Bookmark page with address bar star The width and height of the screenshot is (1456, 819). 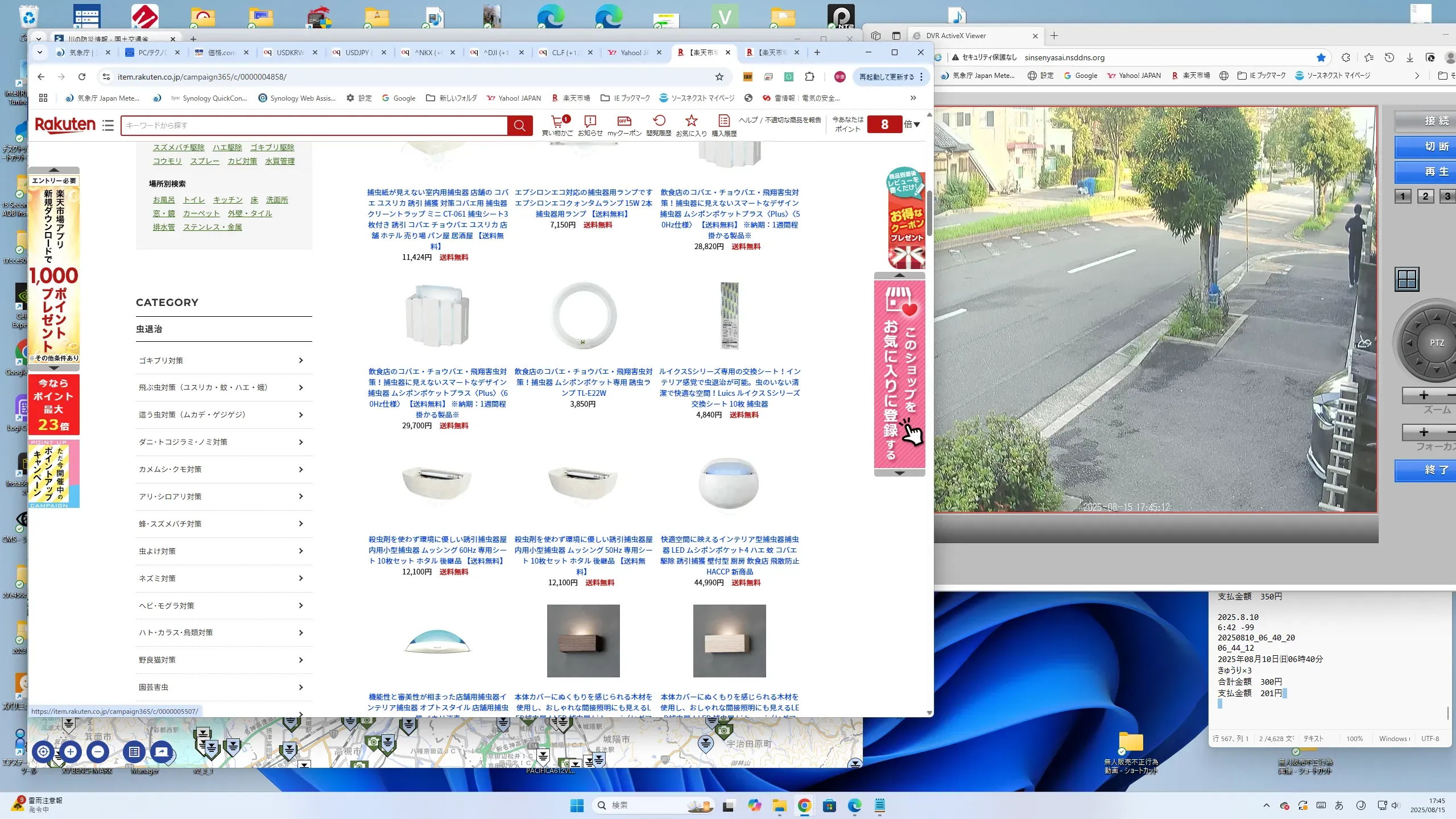(719, 77)
